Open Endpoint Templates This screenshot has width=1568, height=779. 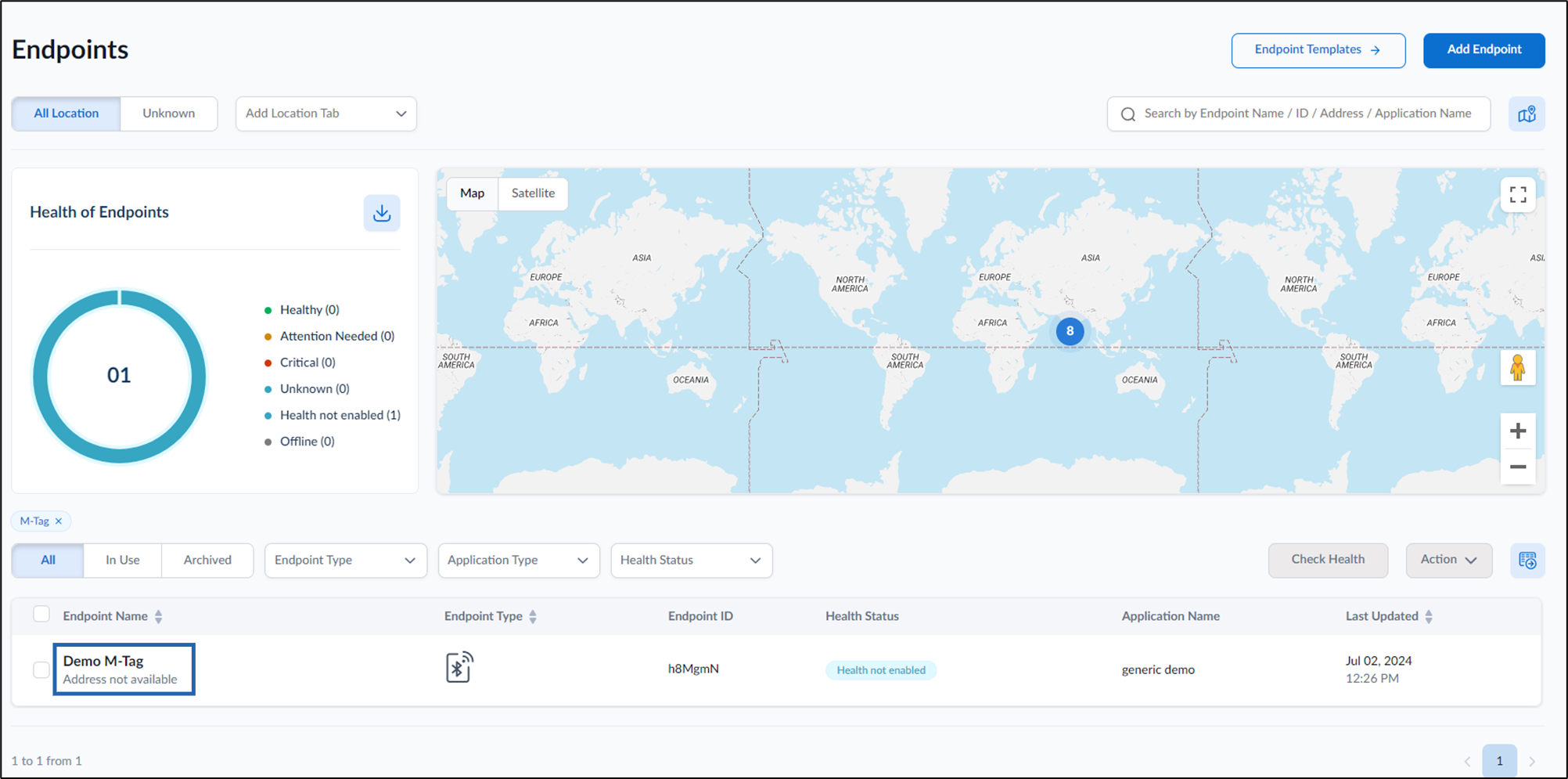1318,50
